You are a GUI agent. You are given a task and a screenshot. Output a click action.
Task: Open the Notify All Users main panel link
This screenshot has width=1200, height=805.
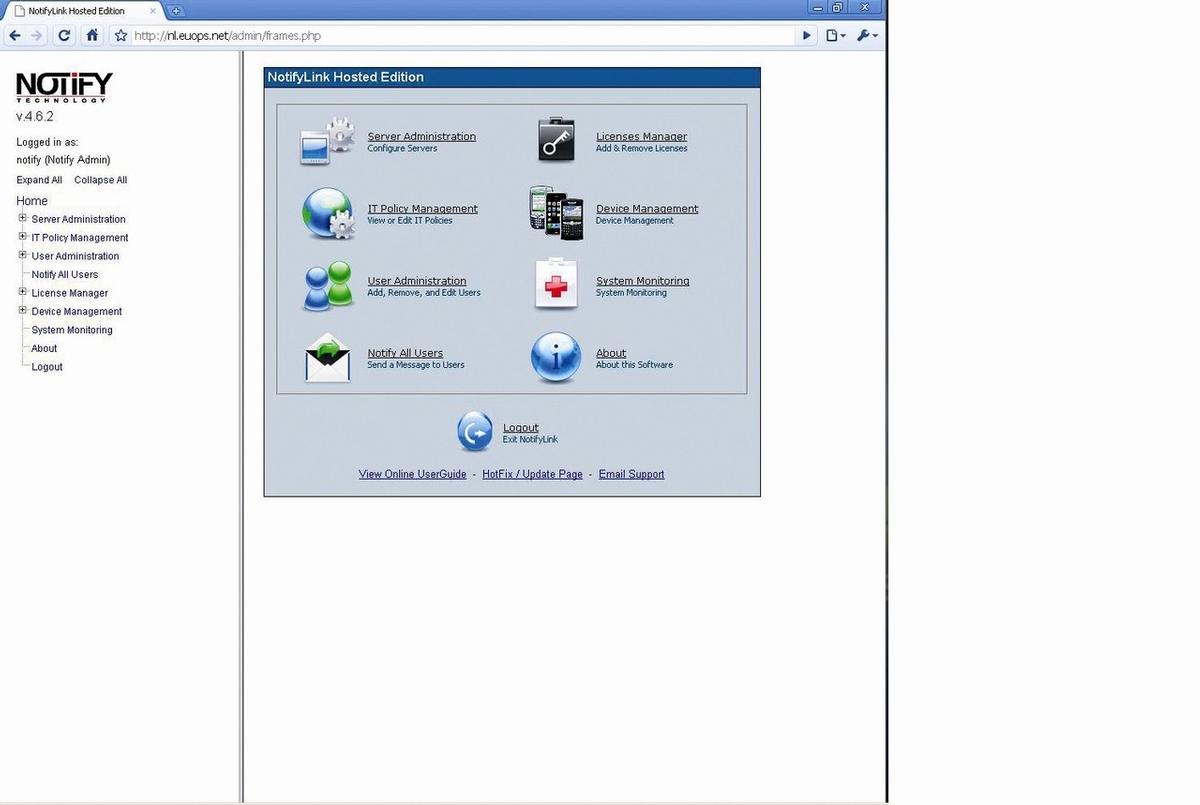405,353
